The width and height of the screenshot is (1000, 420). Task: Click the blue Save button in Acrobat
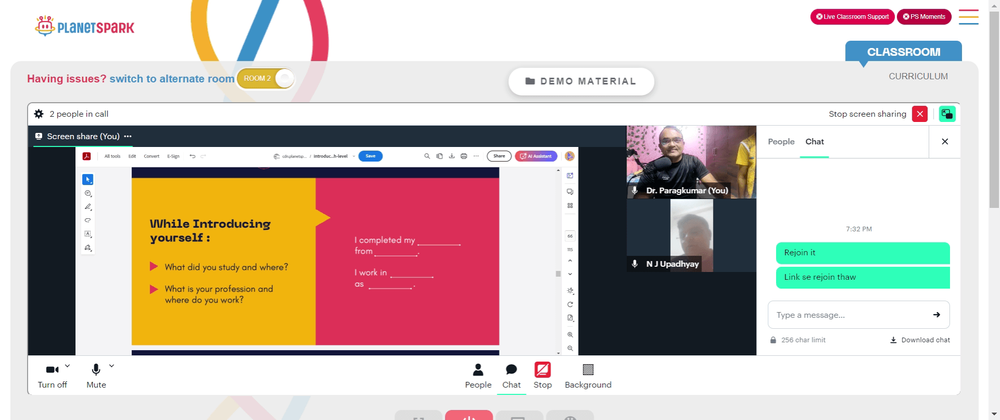[x=371, y=156]
